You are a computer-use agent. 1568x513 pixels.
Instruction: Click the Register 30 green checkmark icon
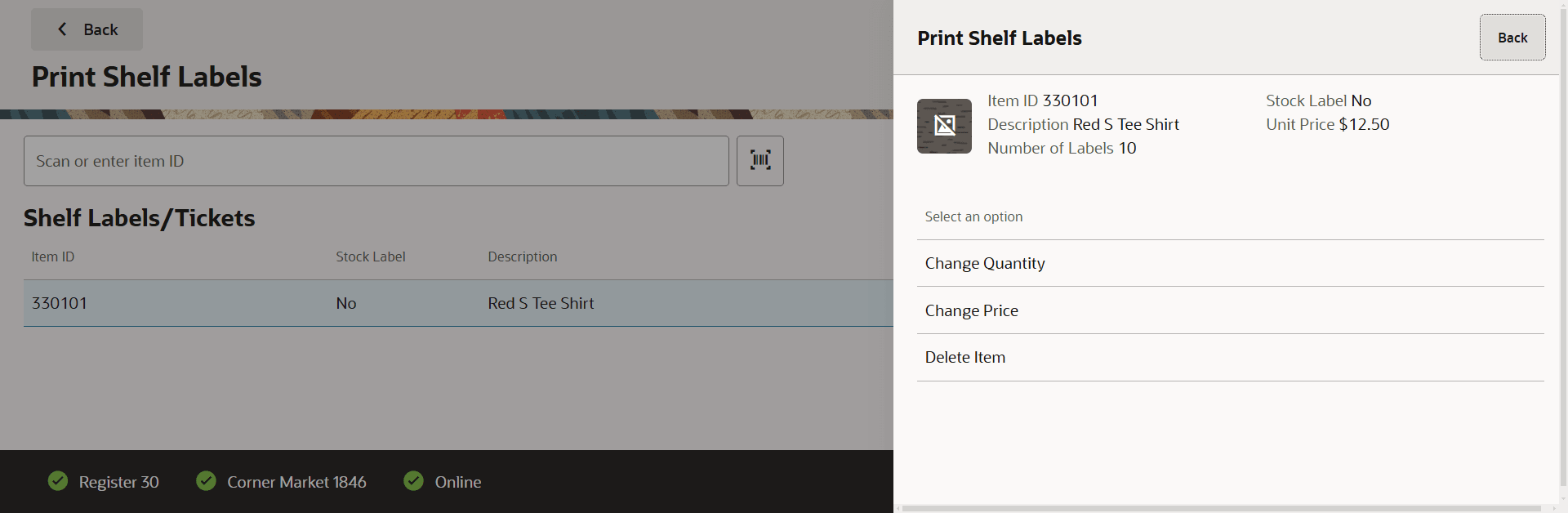[x=58, y=481]
